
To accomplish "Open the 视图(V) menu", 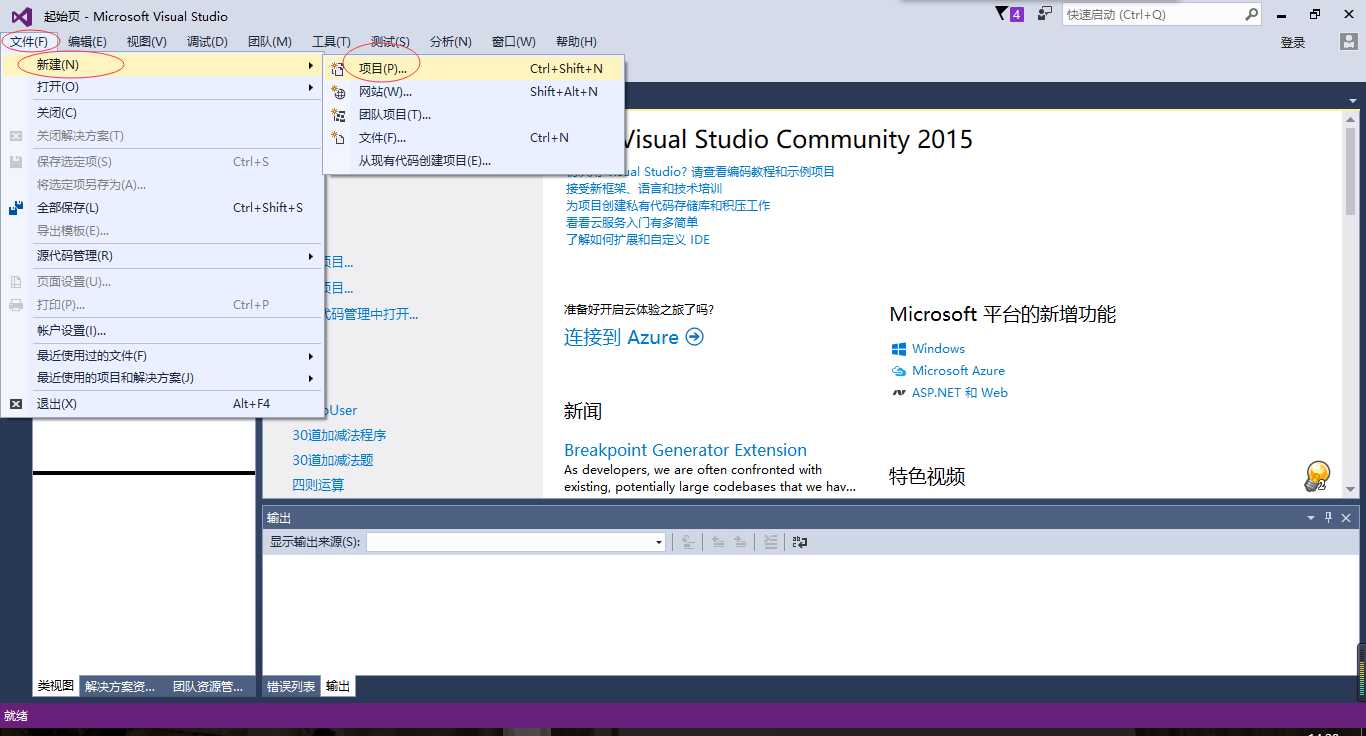I will 146,41.
